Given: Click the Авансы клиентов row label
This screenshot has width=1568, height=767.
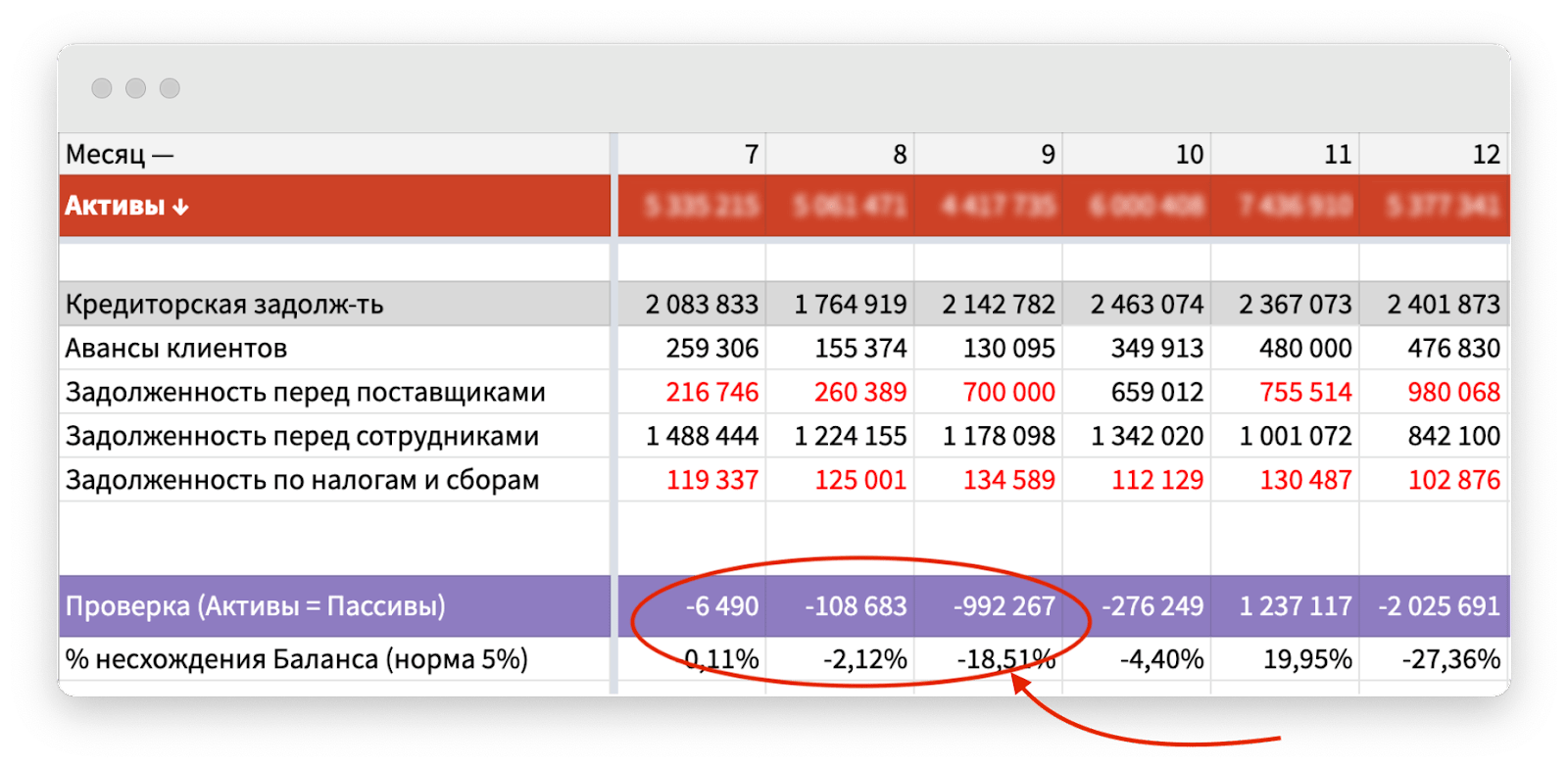Looking at the screenshot, I should click(x=175, y=349).
